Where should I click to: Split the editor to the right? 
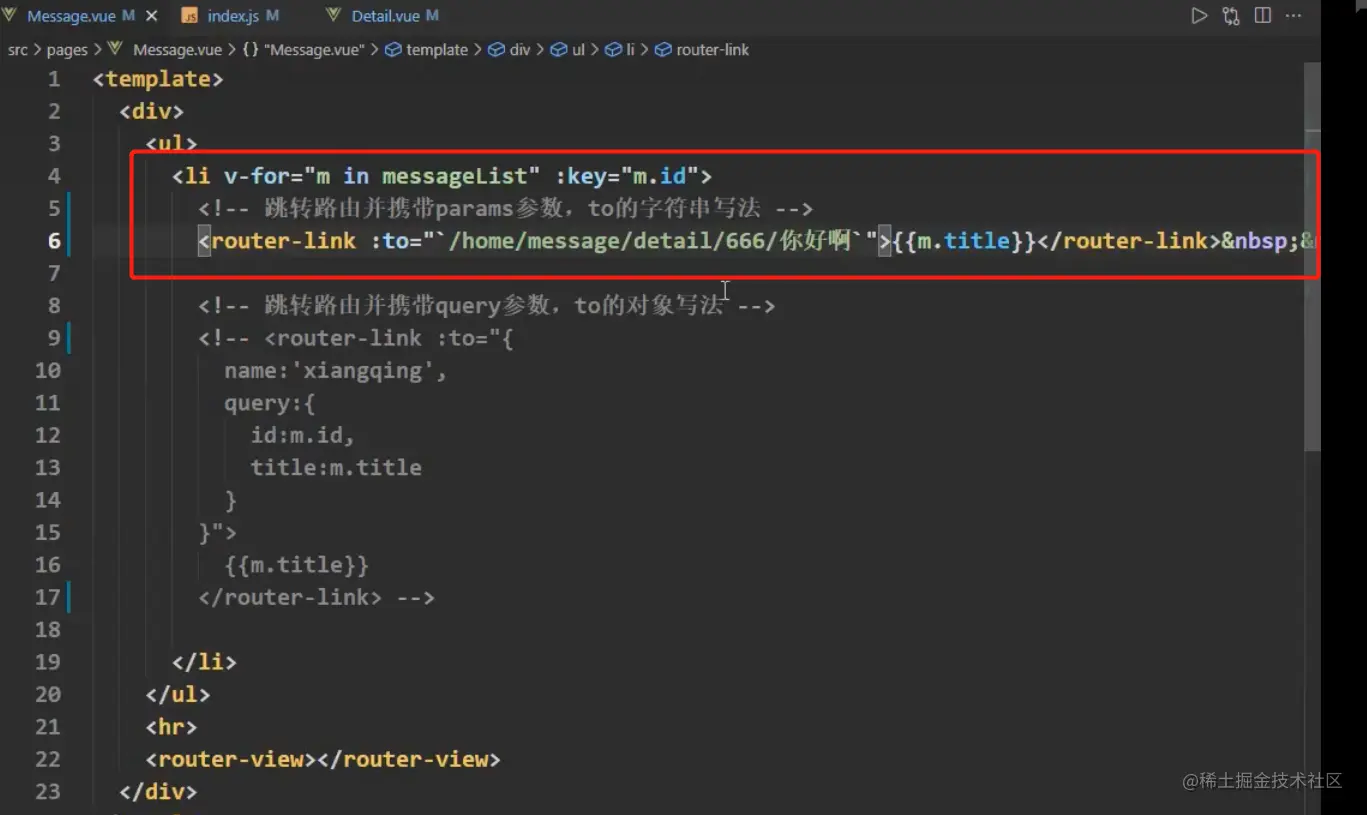(1263, 16)
